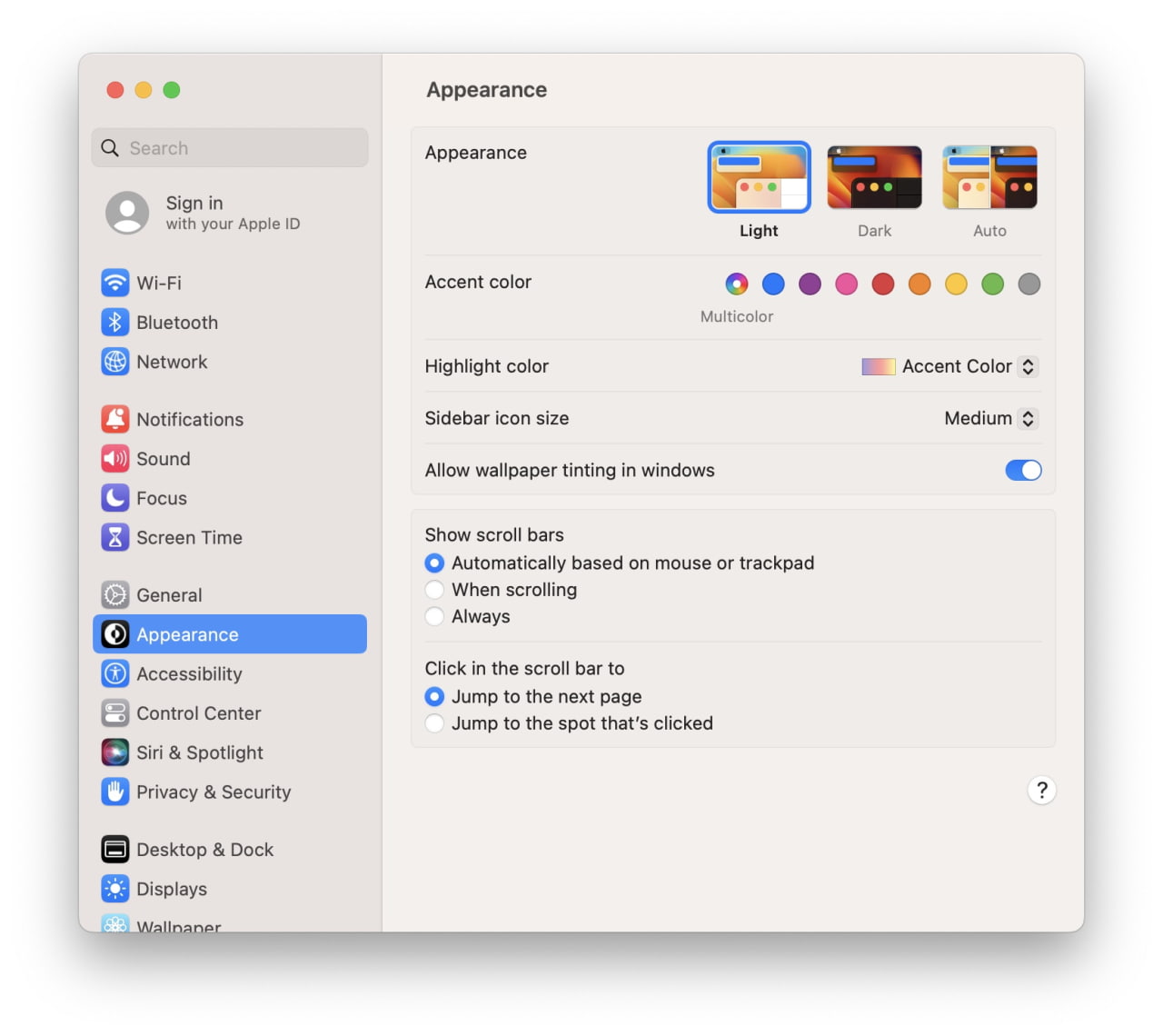Switch to Dark appearance mode
Viewport: 1163px width, 1036px height.
point(873,176)
